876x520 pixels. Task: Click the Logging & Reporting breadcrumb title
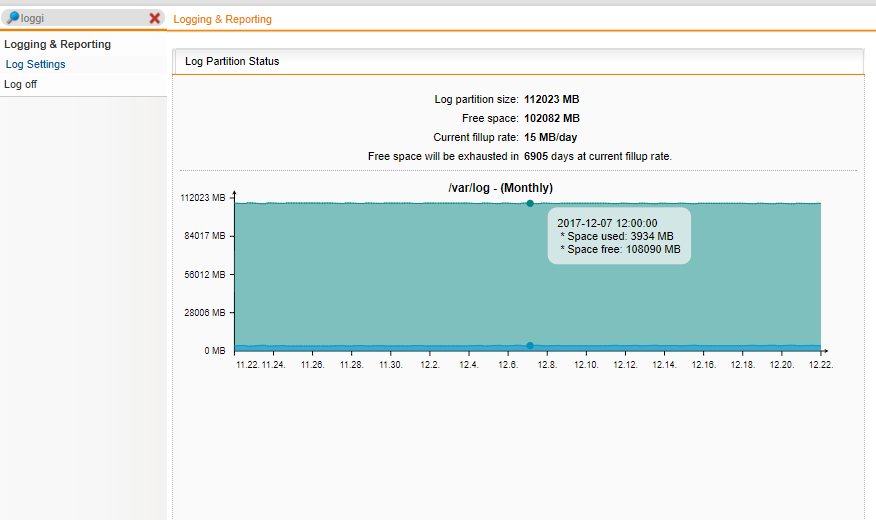[222, 19]
